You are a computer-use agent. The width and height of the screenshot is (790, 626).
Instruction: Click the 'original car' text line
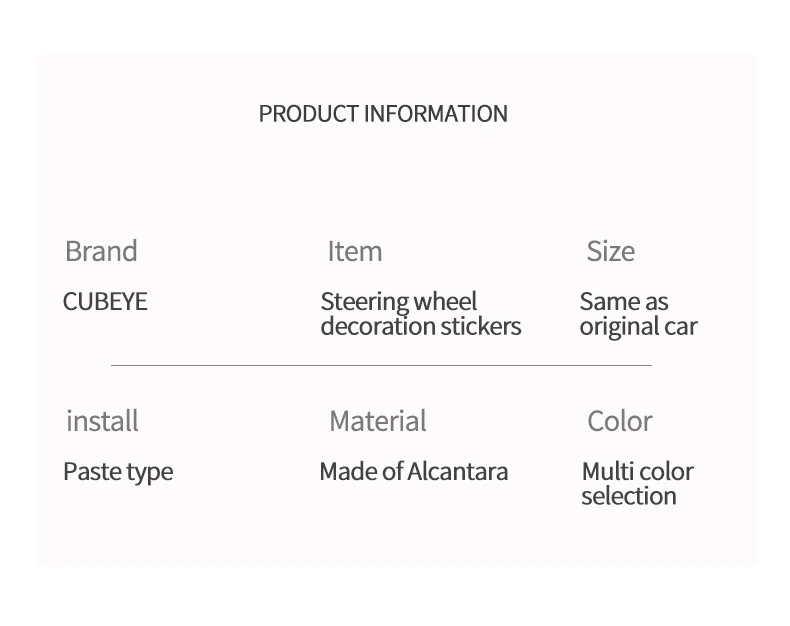[x=638, y=327]
